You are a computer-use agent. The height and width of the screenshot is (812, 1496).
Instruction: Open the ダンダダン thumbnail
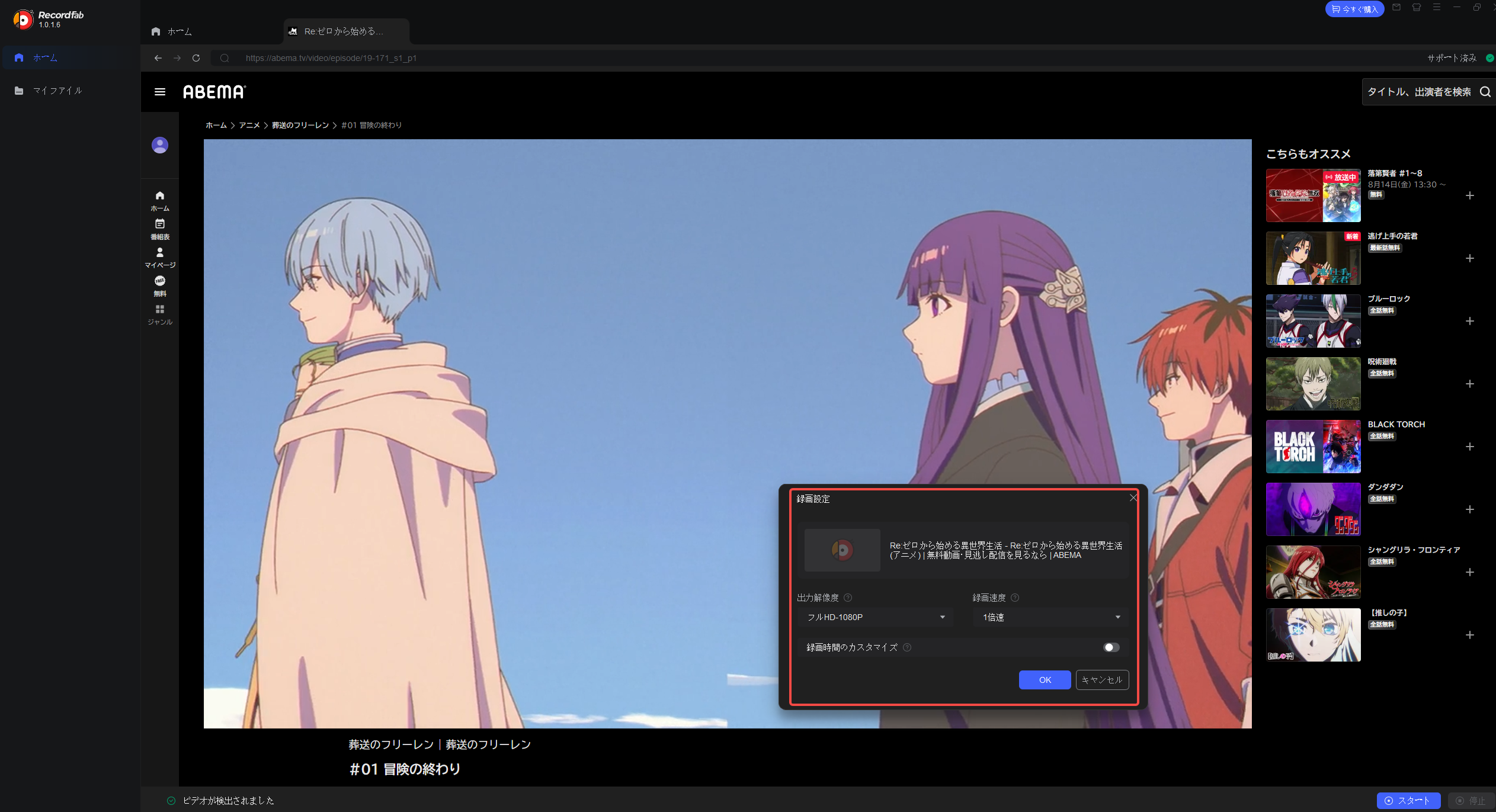coord(1314,509)
